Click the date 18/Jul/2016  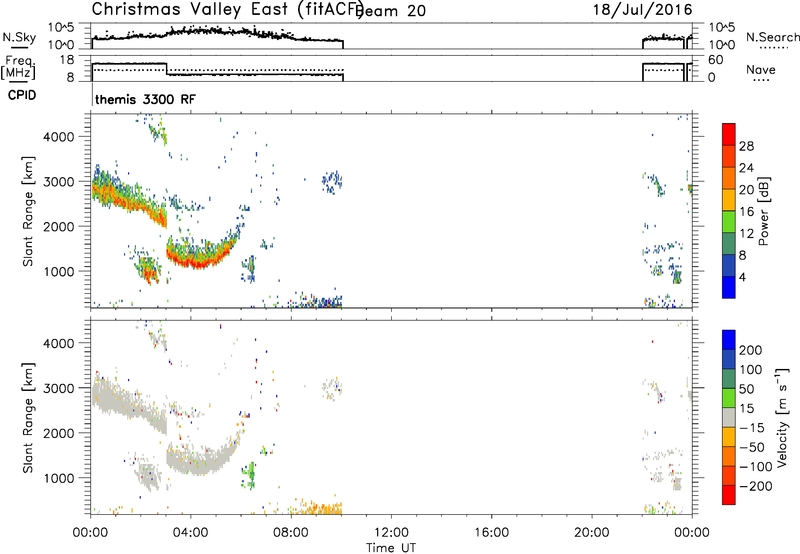click(642, 10)
